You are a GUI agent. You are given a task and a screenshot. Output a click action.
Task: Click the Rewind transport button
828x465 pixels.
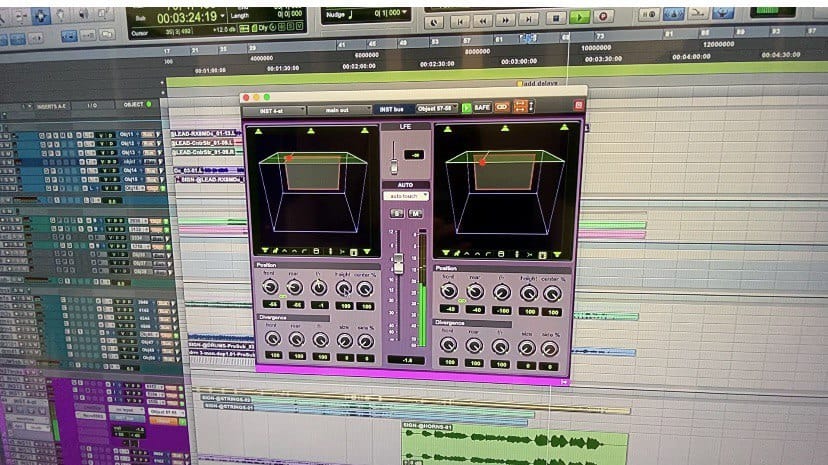point(483,18)
